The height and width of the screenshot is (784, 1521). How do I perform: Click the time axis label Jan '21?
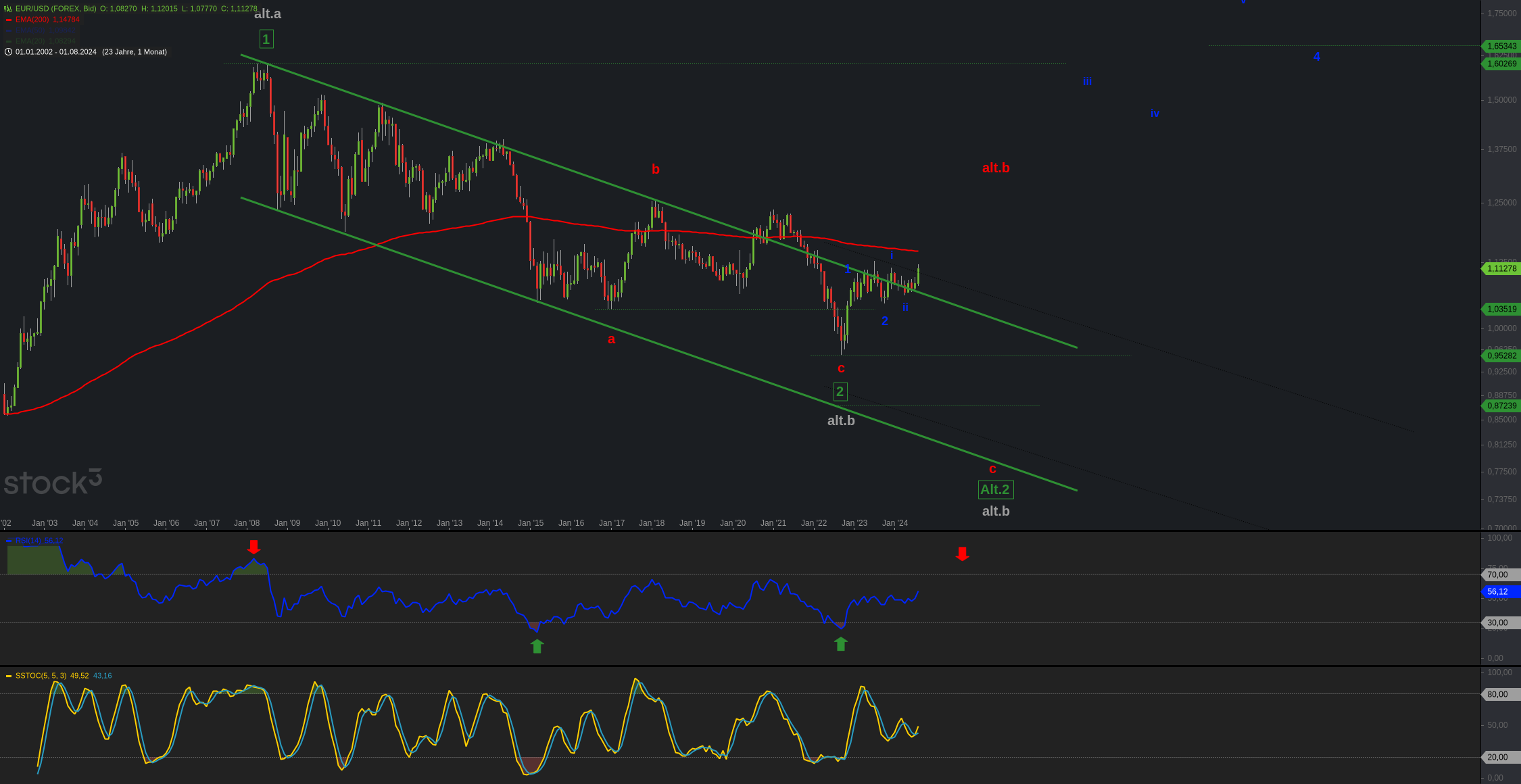coord(773,523)
